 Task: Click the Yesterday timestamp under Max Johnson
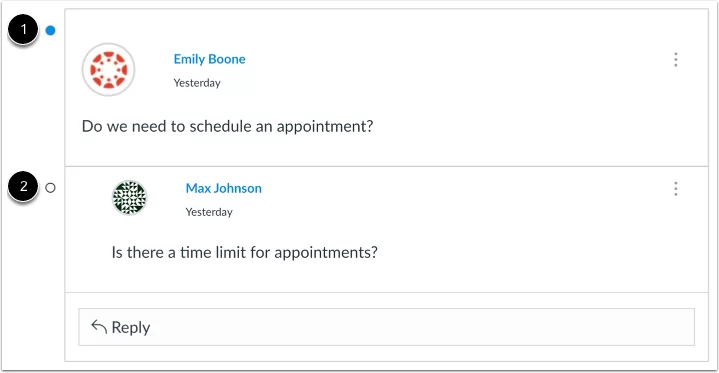209,212
